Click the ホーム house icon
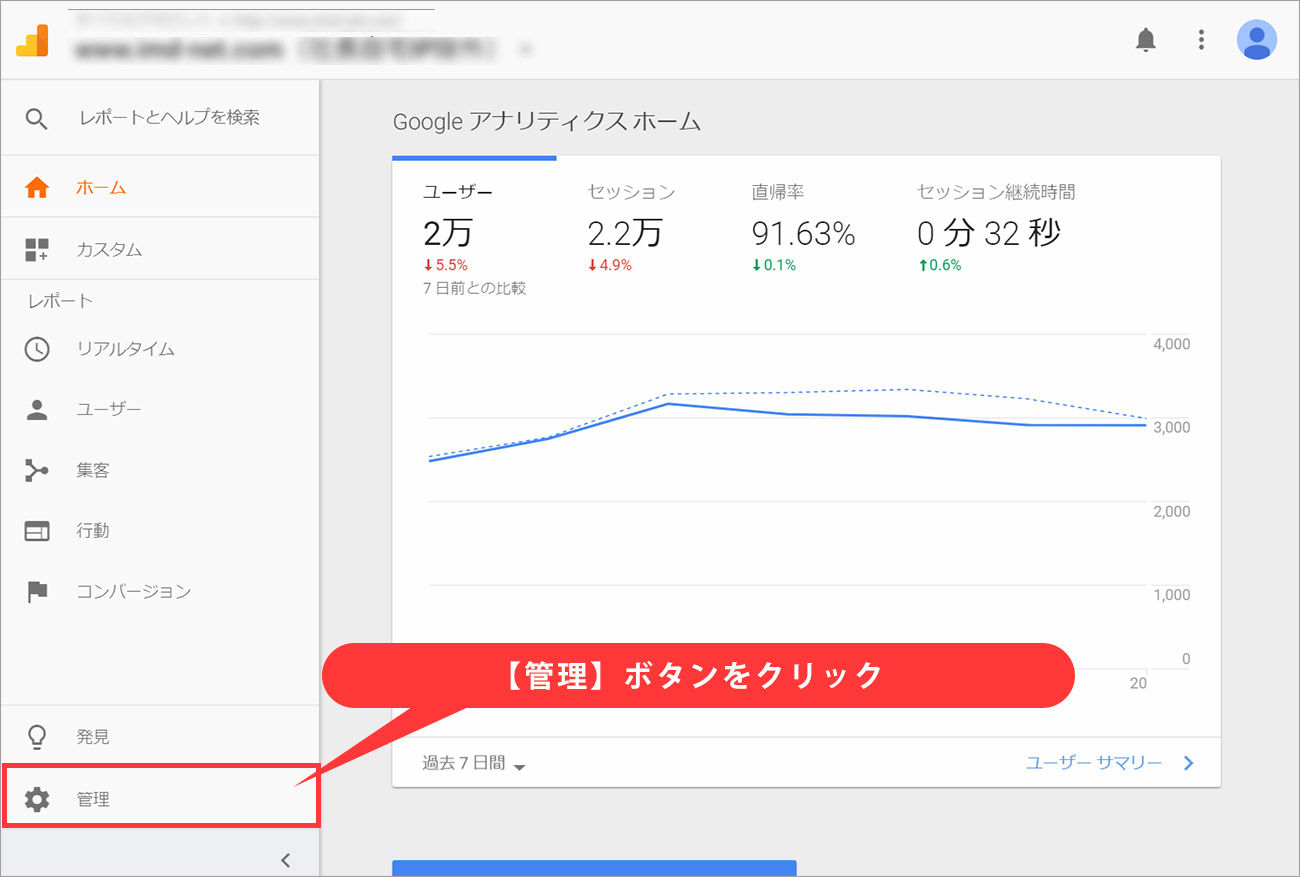Screen dimensions: 1300x877 point(37,187)
